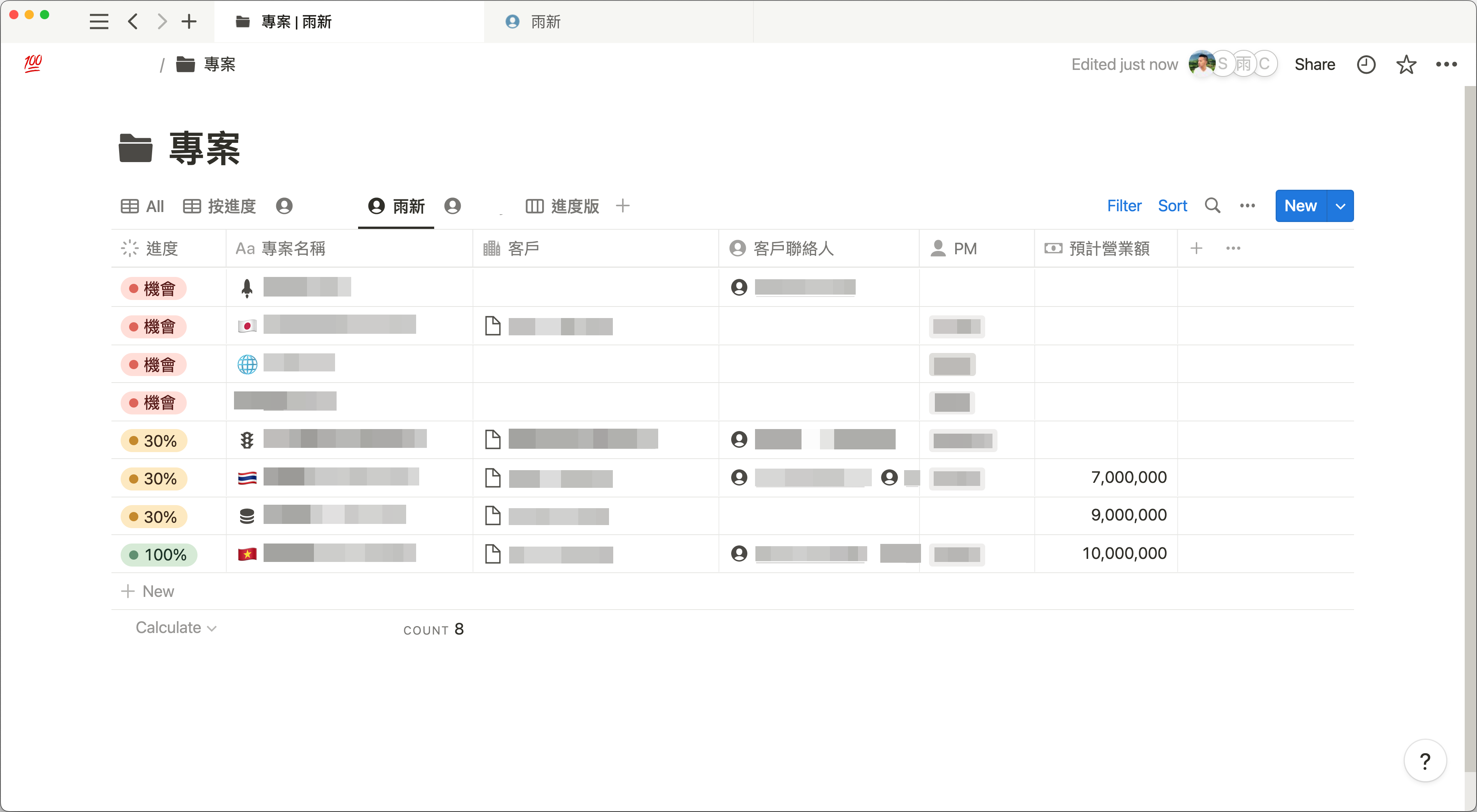Click help question mark button

click(1425, 761)
